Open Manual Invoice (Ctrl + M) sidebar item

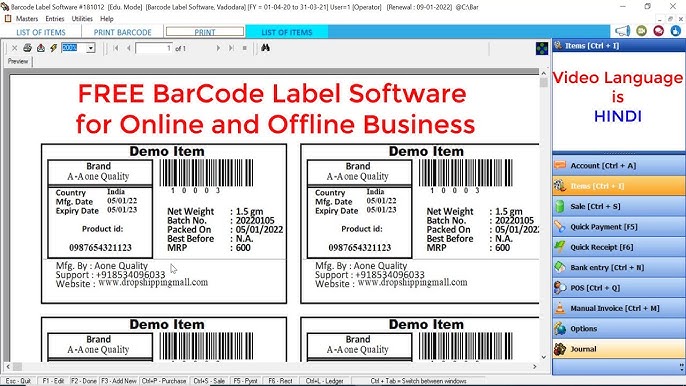pos(619,308)
